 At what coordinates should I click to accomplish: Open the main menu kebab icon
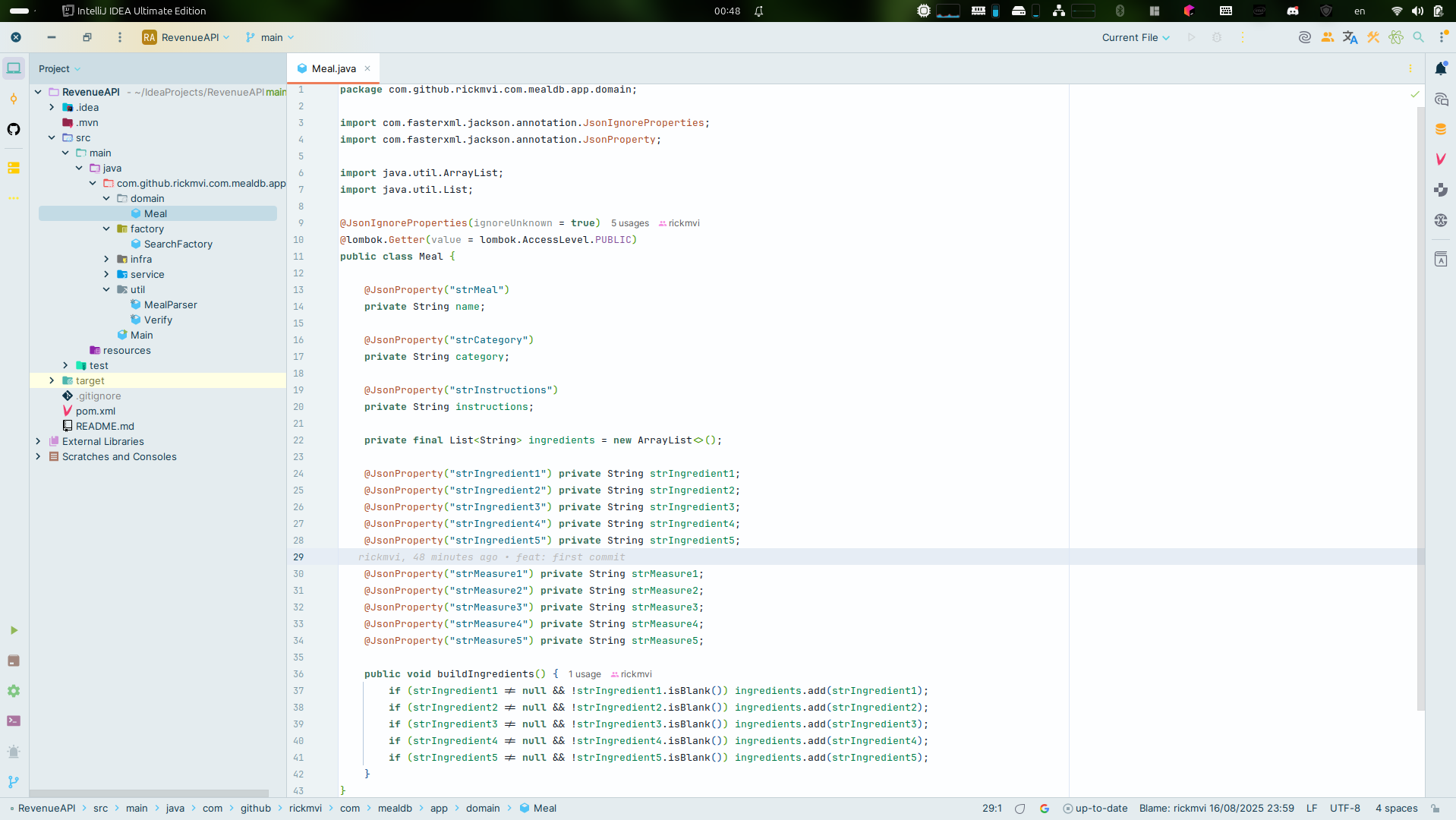click(119, 37)
